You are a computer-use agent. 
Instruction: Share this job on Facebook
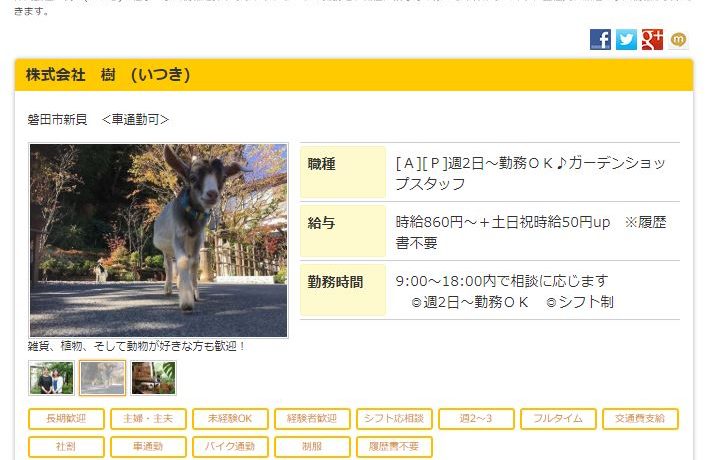[x=600, y=40]
